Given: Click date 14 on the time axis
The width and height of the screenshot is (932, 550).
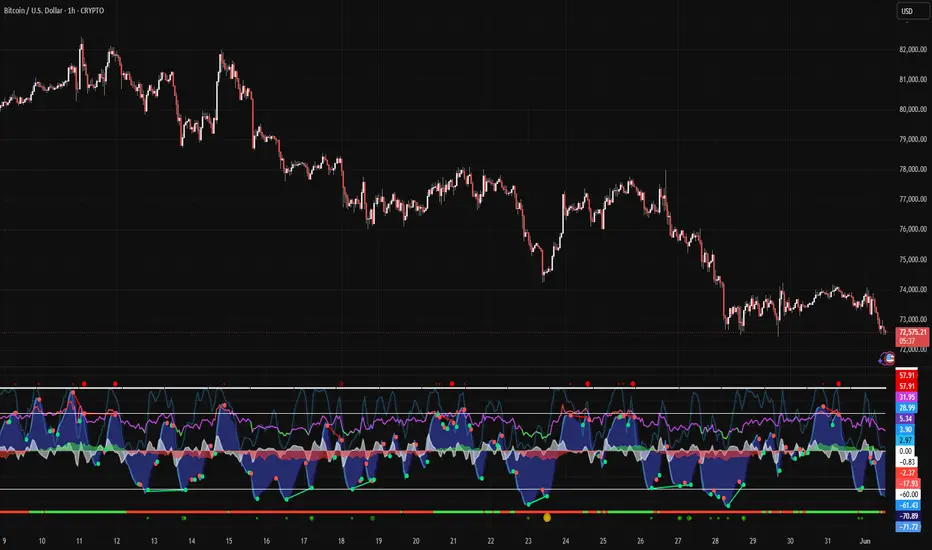Looking at the screenshot, I should click(x=191, y=541).
